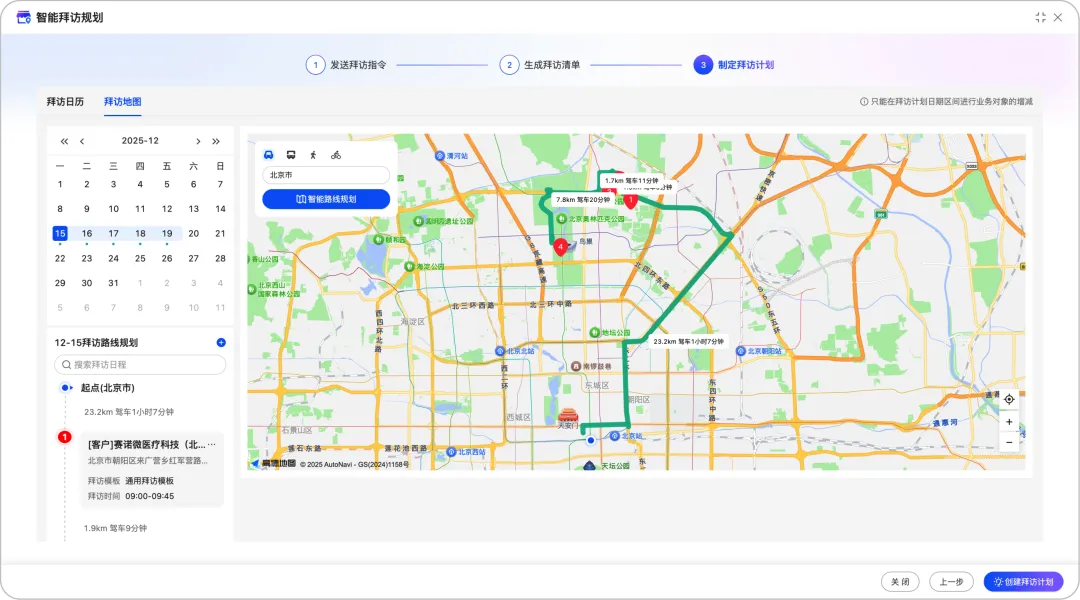Image resolution: width=1080 pixels, height=600 pixels.
Task: Go to previous month in calendar
Action: coord(82,141)
